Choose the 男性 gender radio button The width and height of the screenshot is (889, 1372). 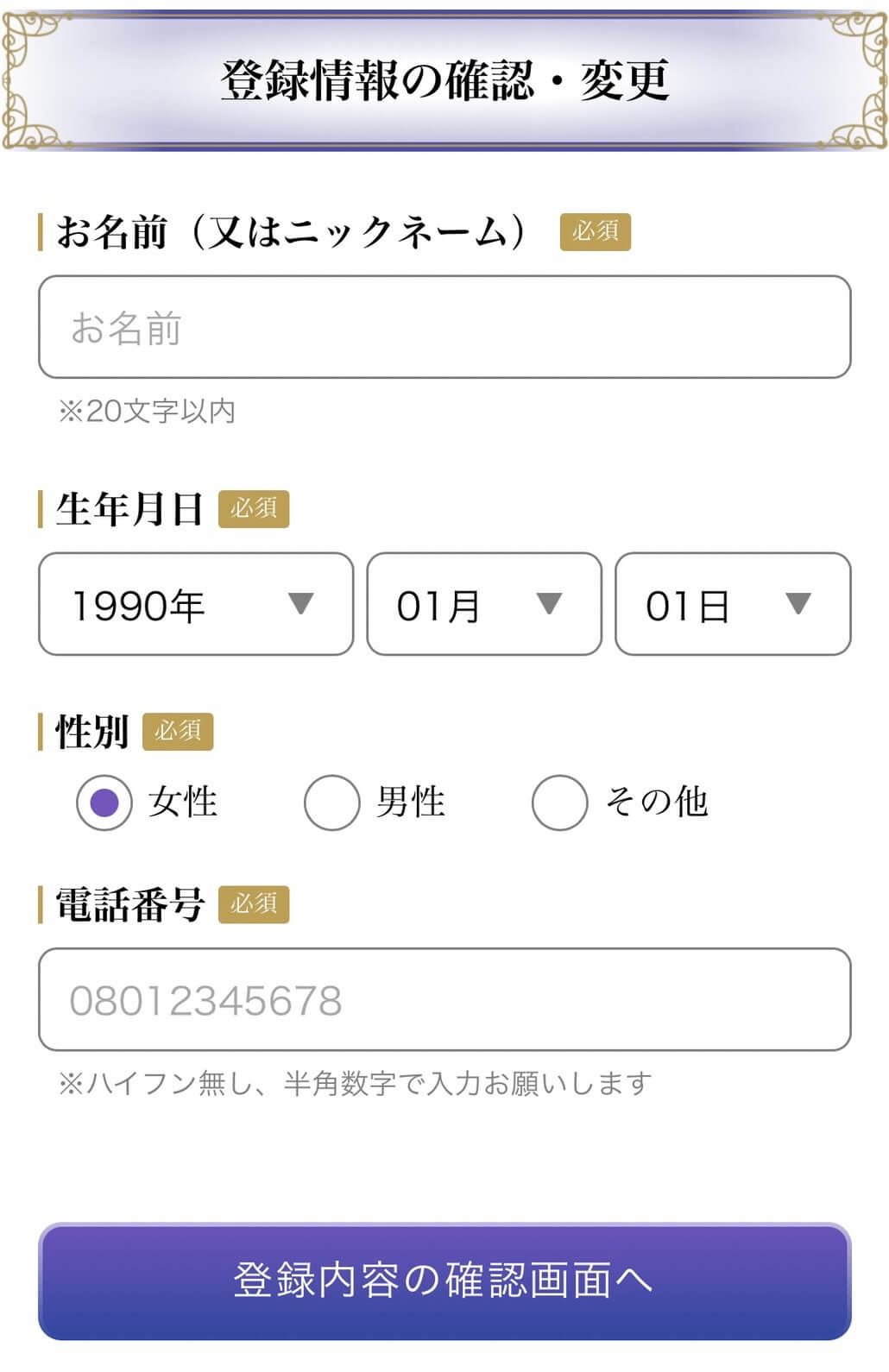[x=332, y=802]
